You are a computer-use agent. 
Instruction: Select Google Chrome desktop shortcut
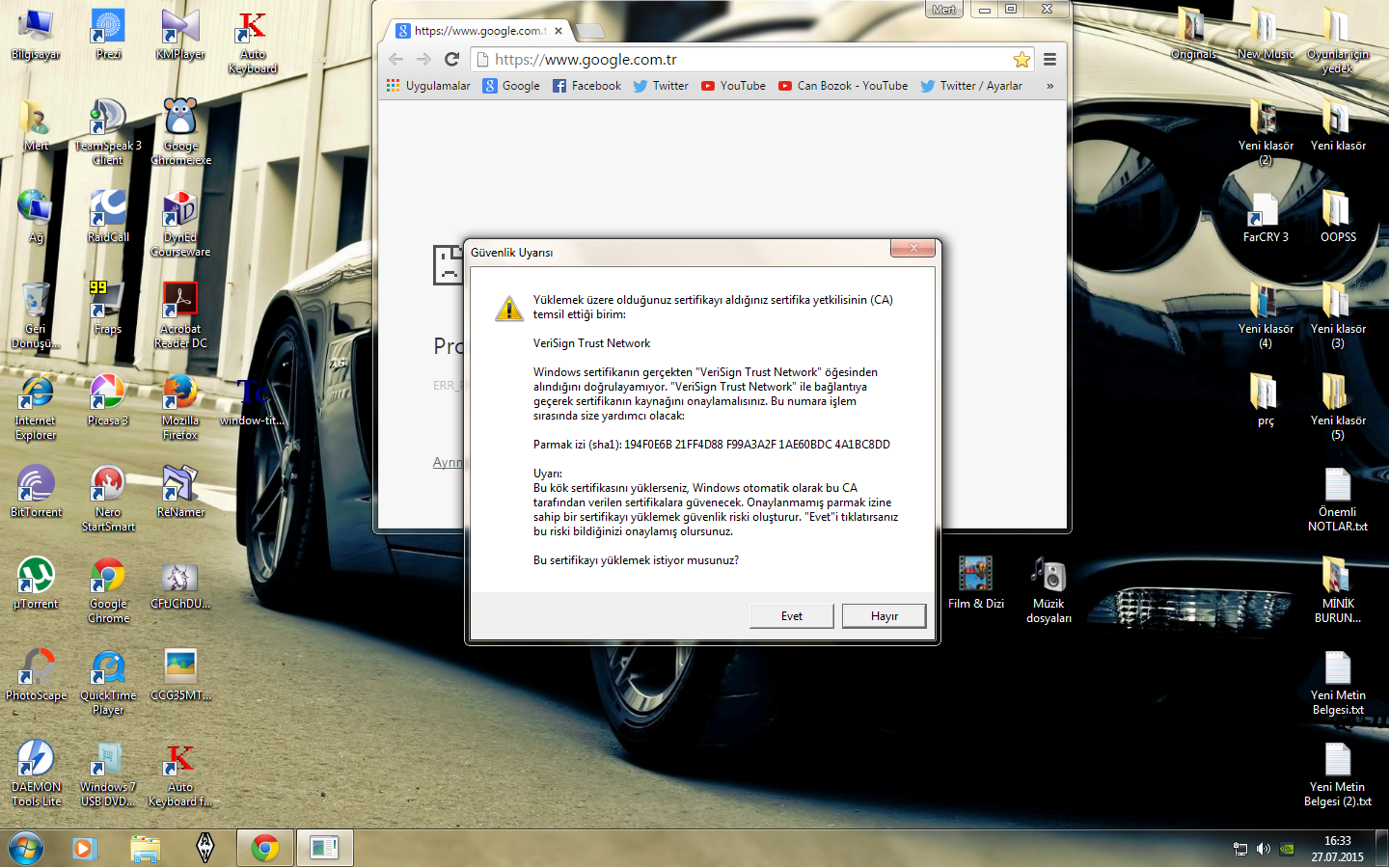point(108,590)
